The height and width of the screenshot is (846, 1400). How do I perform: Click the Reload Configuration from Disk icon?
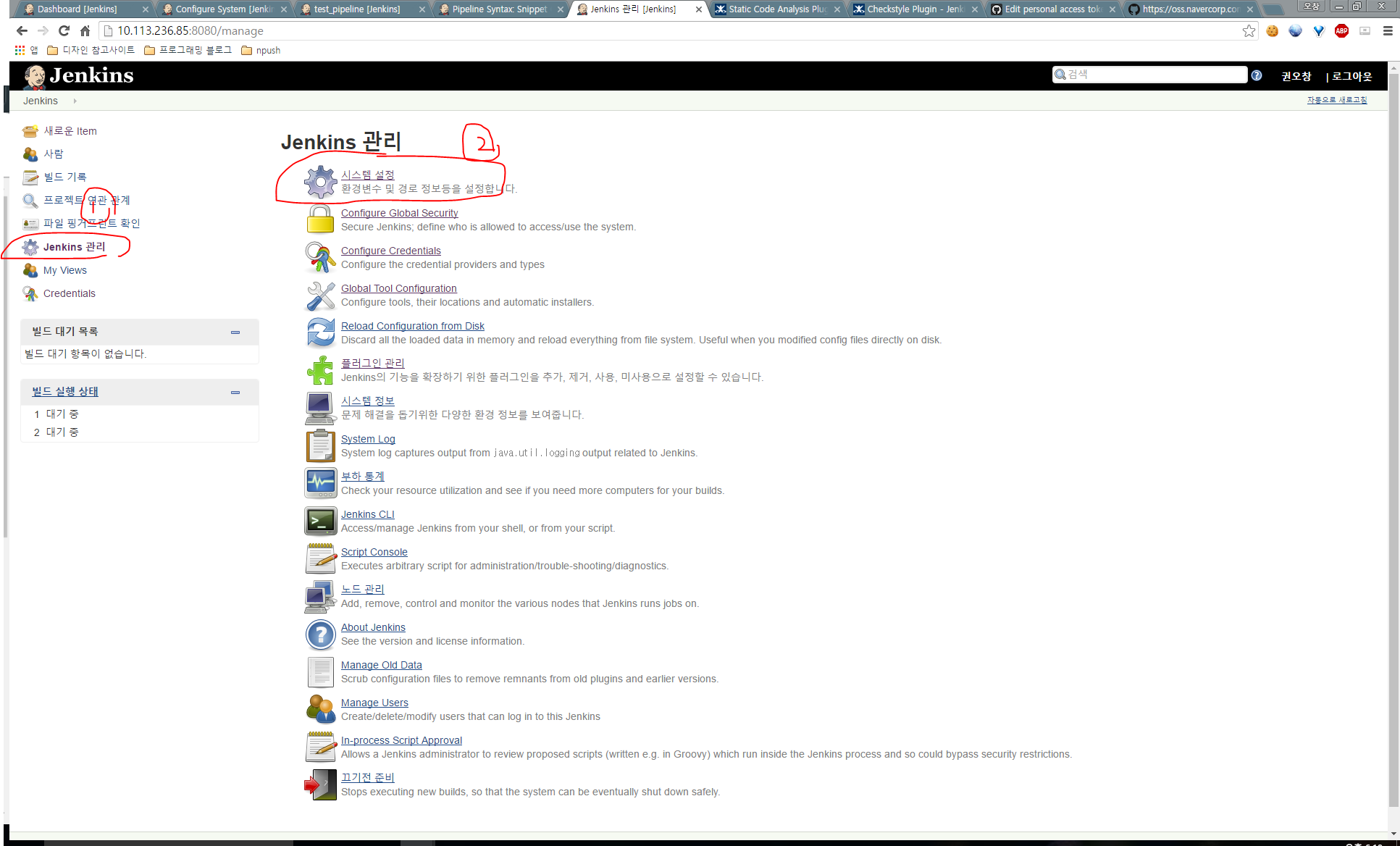[320, 332]
